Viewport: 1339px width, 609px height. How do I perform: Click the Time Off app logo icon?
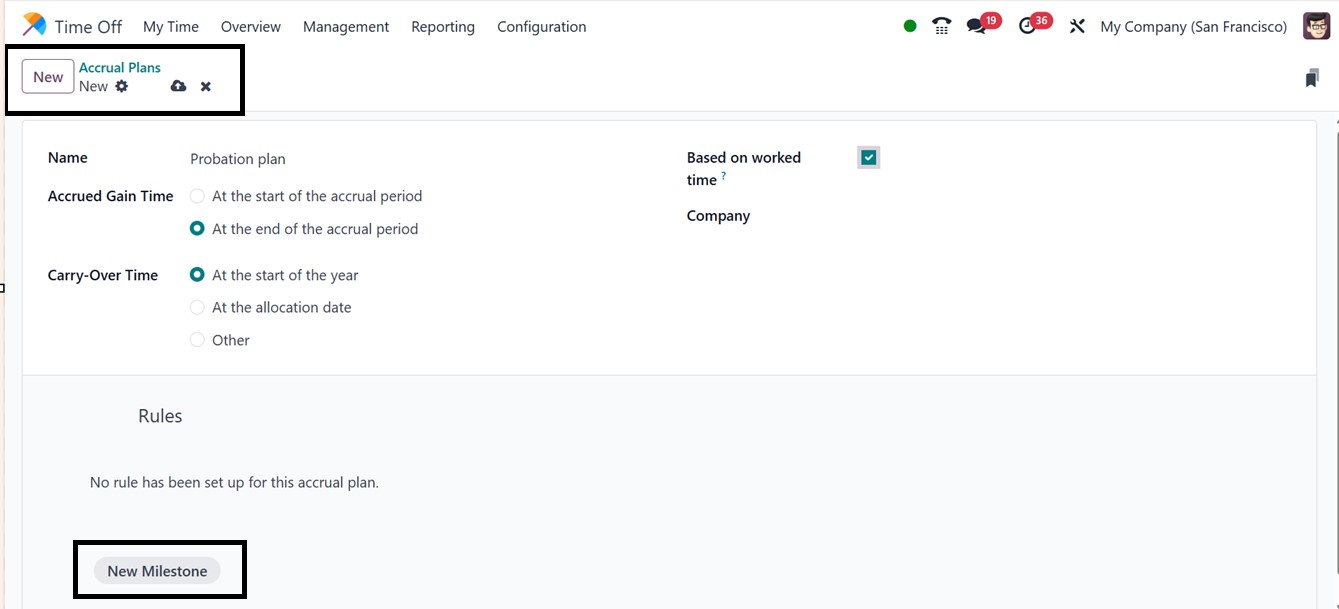(34, 25)
